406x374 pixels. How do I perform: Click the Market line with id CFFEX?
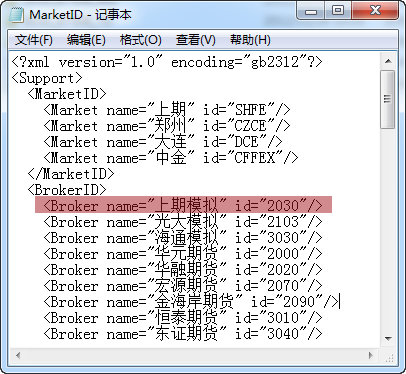click(171, 158)
